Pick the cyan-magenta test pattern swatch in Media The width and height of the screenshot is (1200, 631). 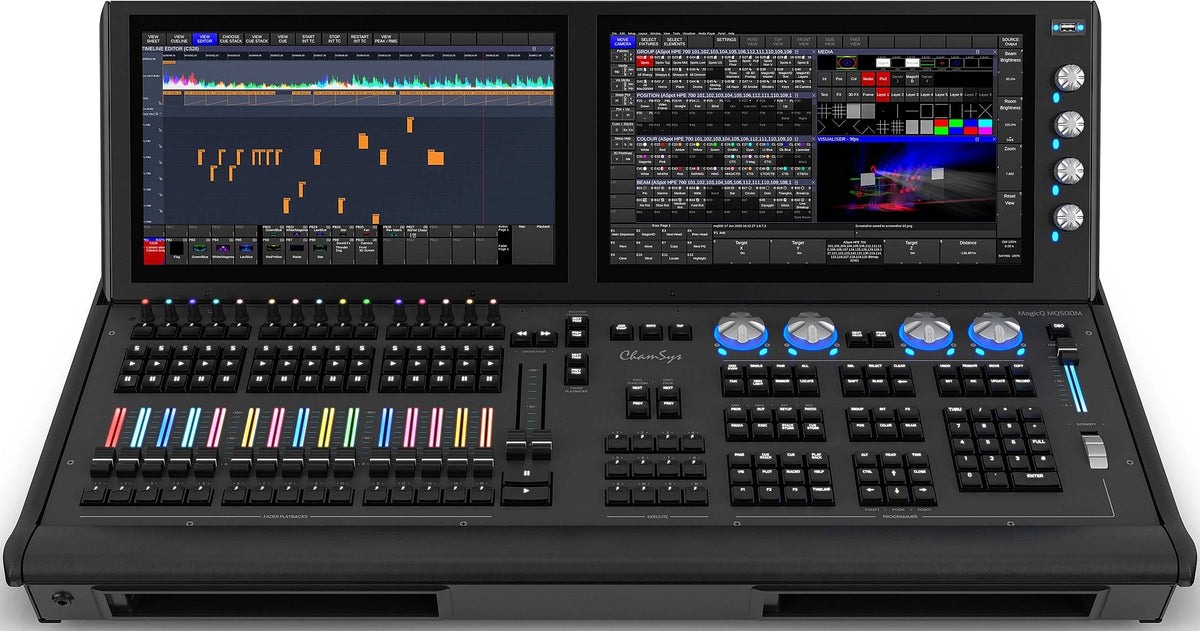coord(985,127)
